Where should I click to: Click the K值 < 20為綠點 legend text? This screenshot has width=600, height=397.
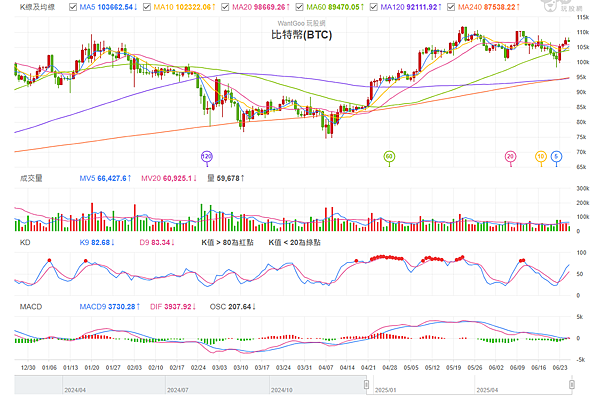294,242
